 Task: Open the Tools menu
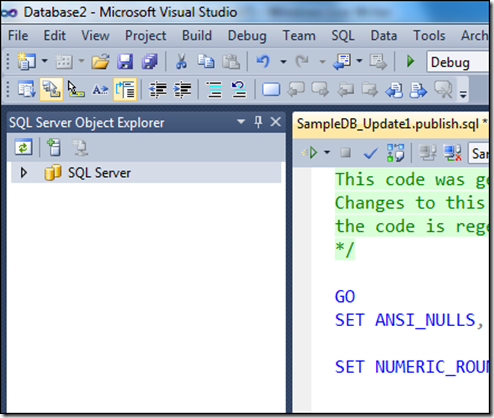tap(429, 36)
